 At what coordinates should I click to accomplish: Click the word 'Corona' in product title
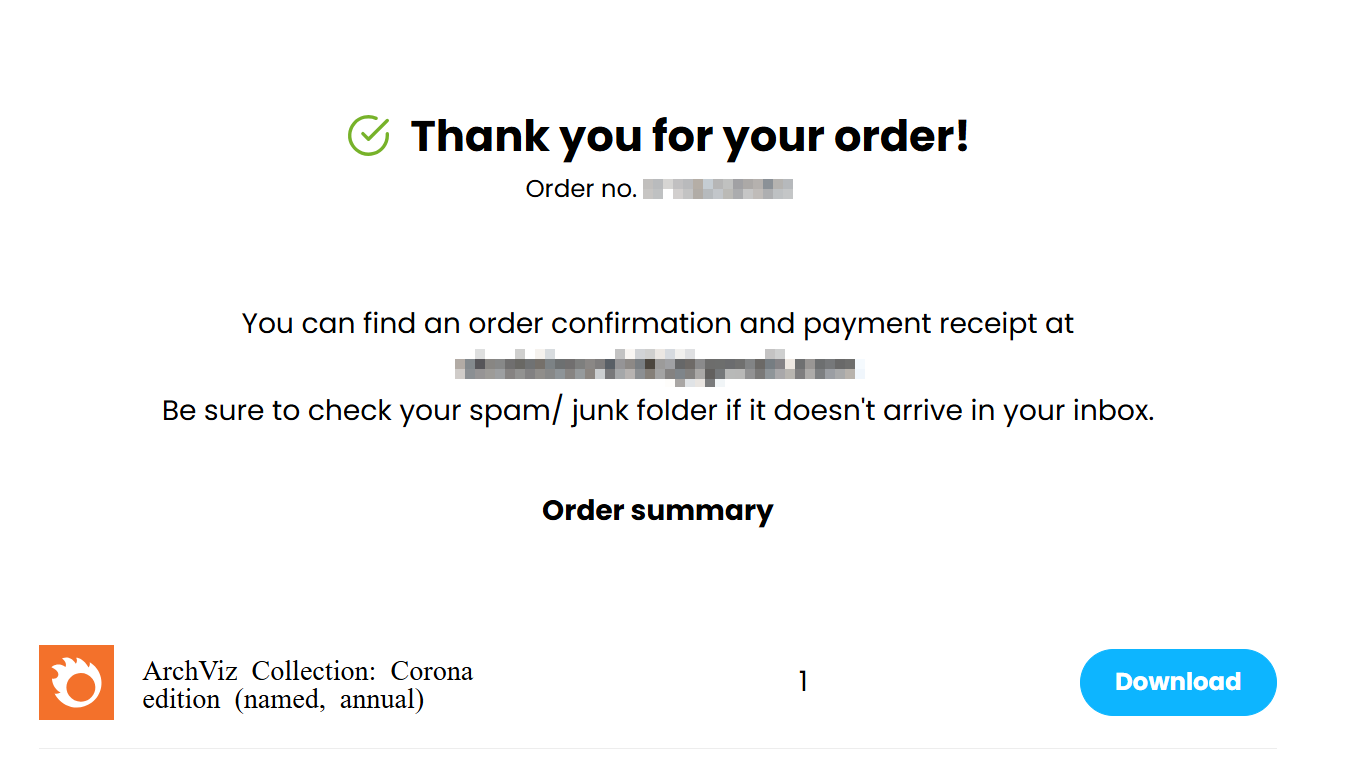click(x=432, y=671)
